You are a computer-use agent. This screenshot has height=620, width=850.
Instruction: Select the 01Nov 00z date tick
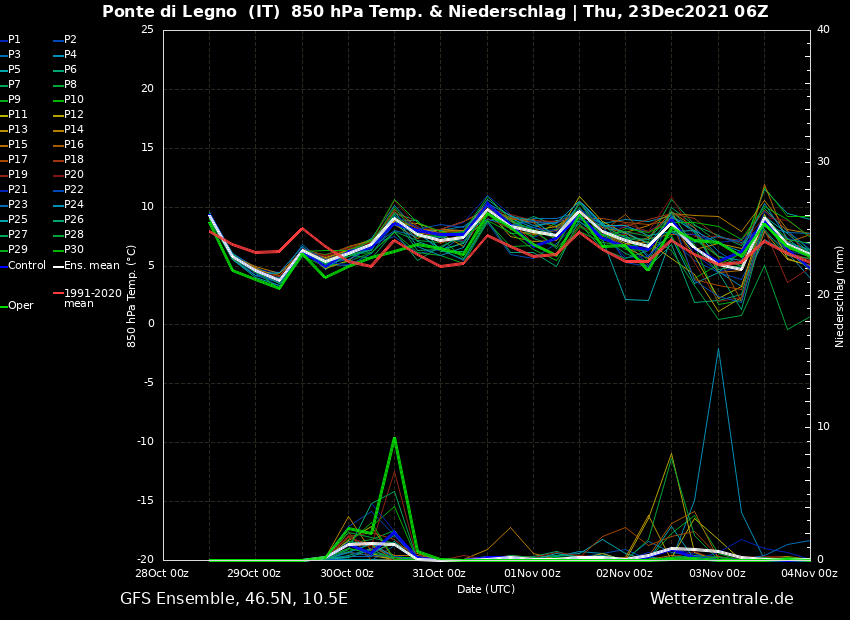[x=532, y=573]
